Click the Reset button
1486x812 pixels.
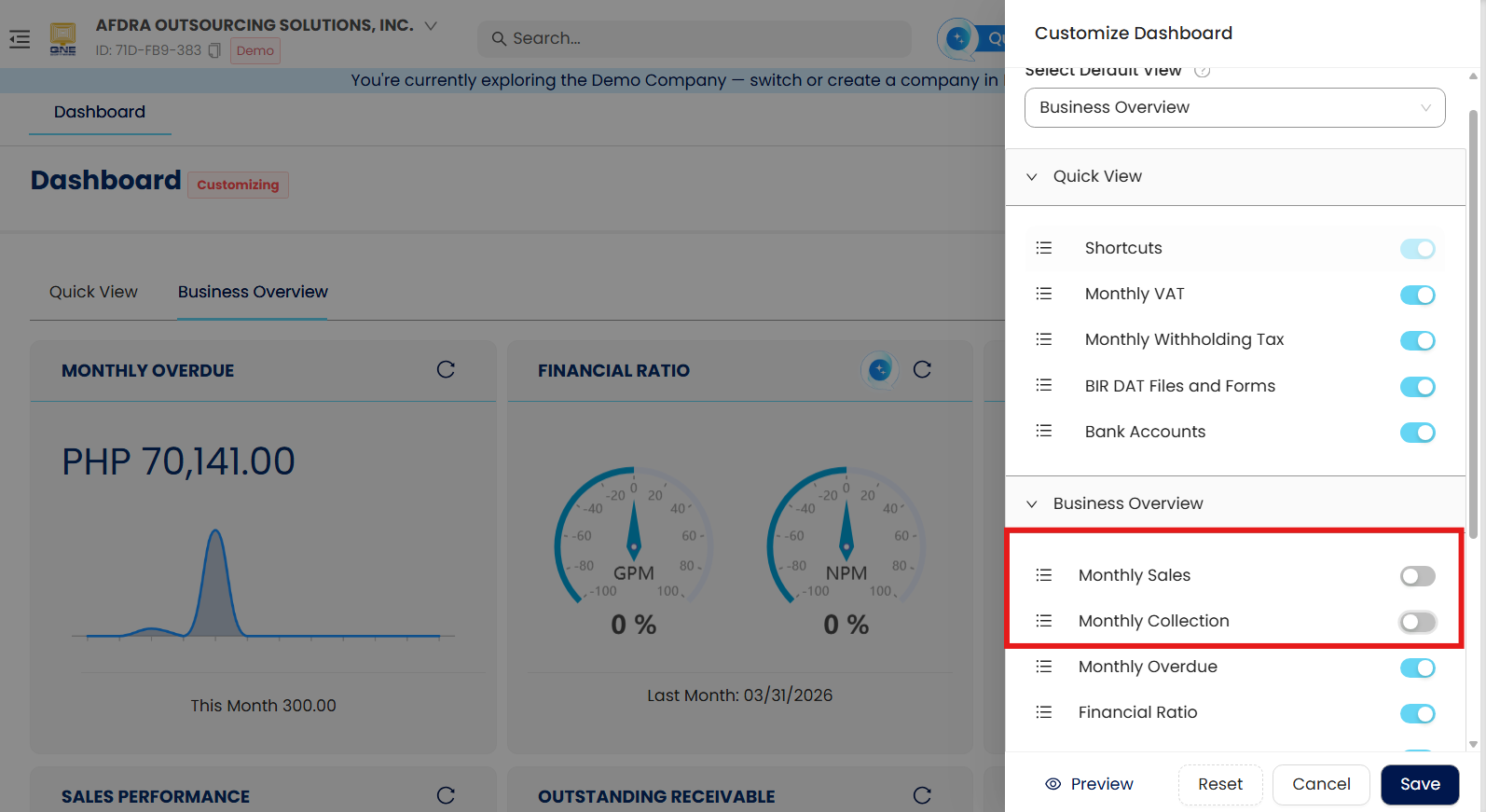(1220, 784)
